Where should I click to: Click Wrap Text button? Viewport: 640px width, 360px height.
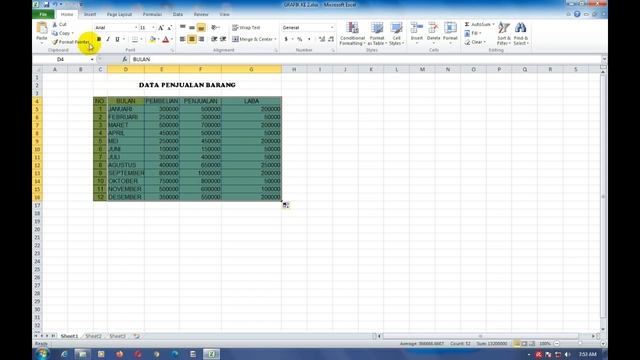click(246, 27)
